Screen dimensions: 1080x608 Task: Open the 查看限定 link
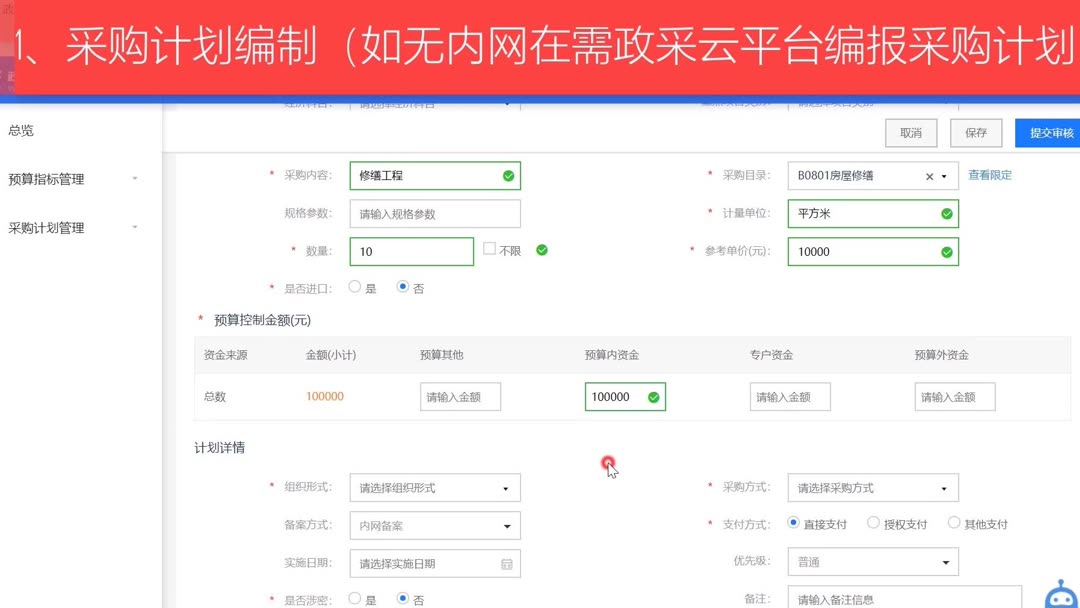pyautogui.click(x=989, y=175)
